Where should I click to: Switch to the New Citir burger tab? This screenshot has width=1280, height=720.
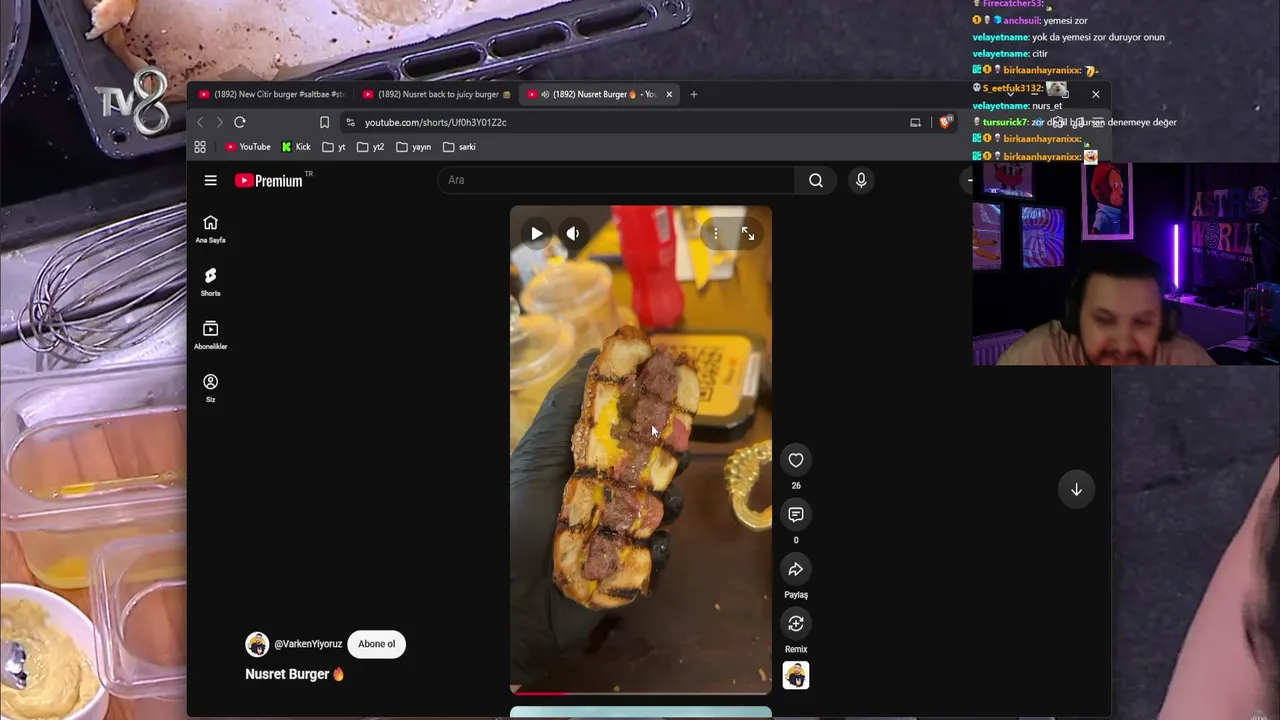tap(271, 94)
